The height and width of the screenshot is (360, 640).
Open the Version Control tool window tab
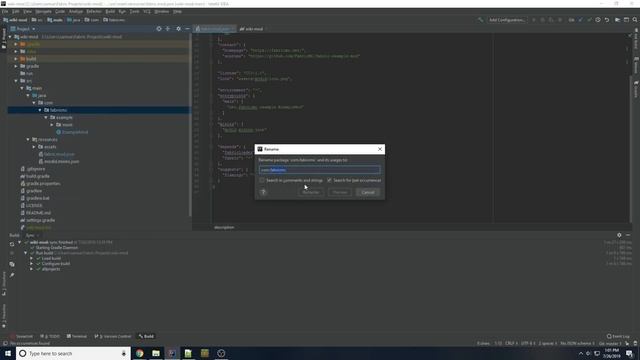[x=113, y=336]
